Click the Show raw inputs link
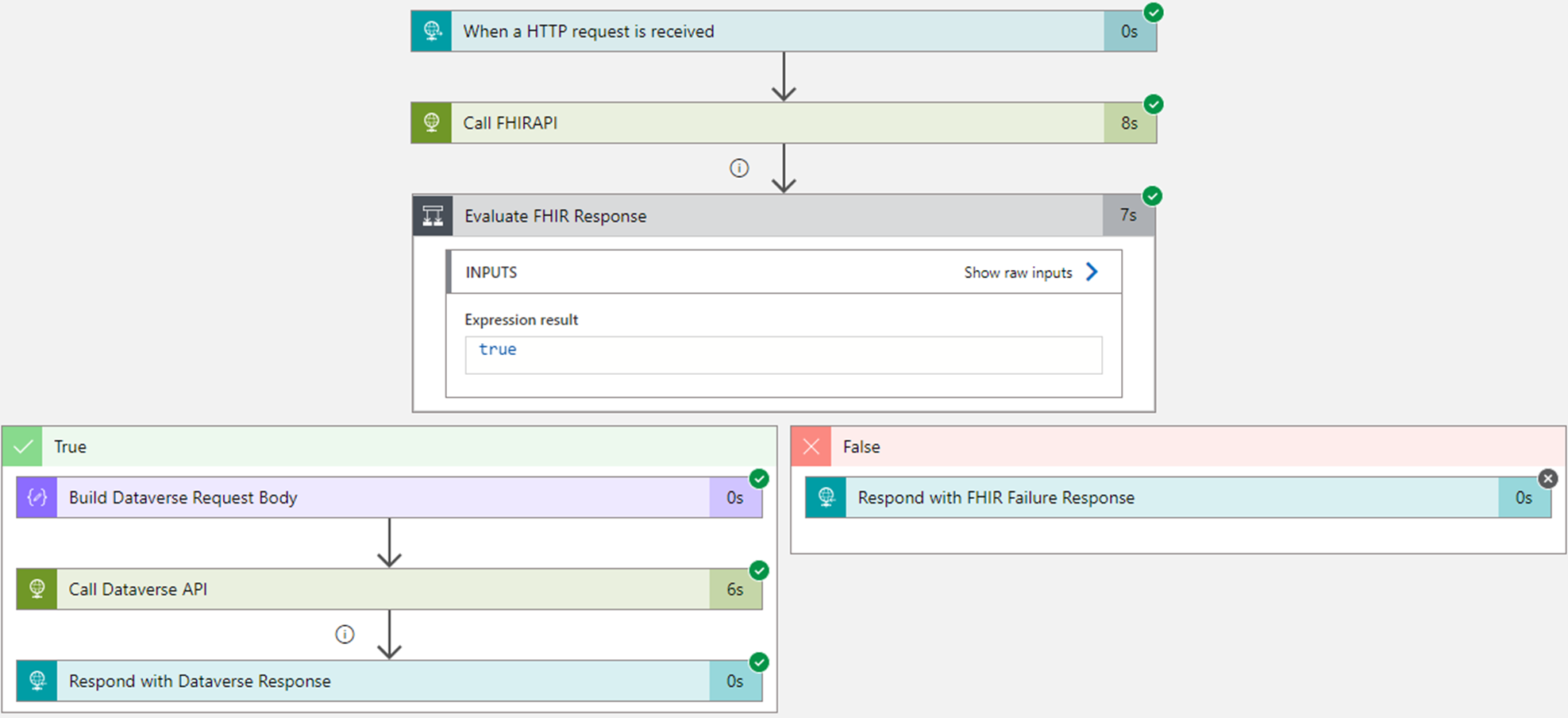 (1018, 272)
